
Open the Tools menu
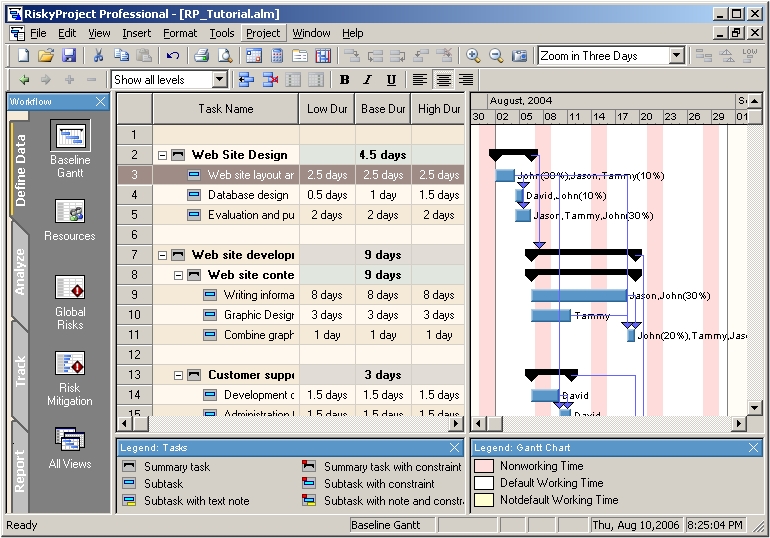click(x=222, y=33)
